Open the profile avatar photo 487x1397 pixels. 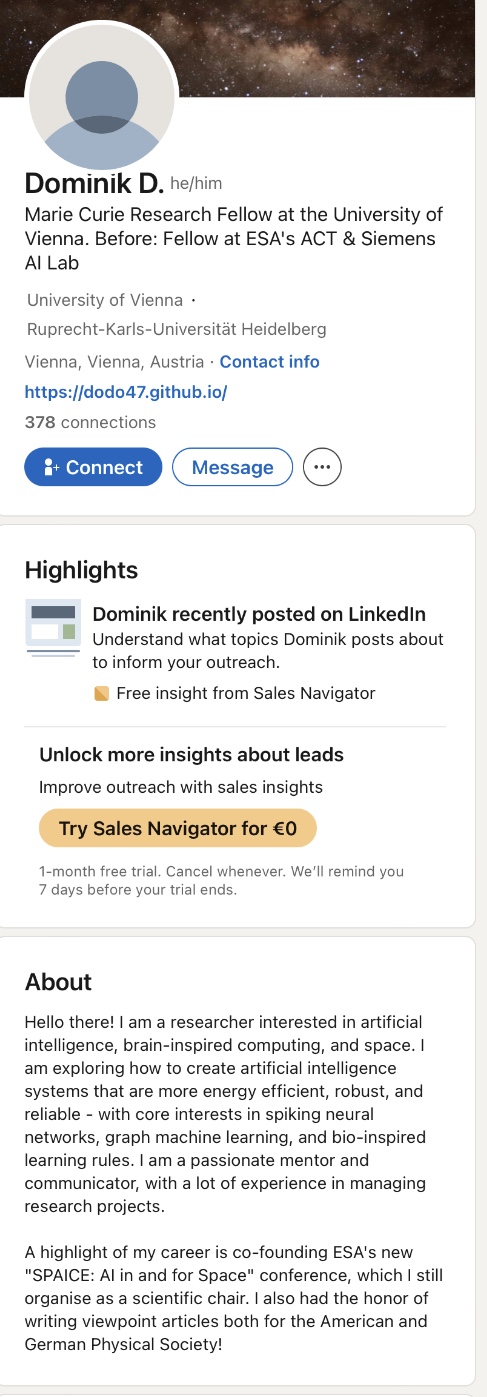[101, 94]
